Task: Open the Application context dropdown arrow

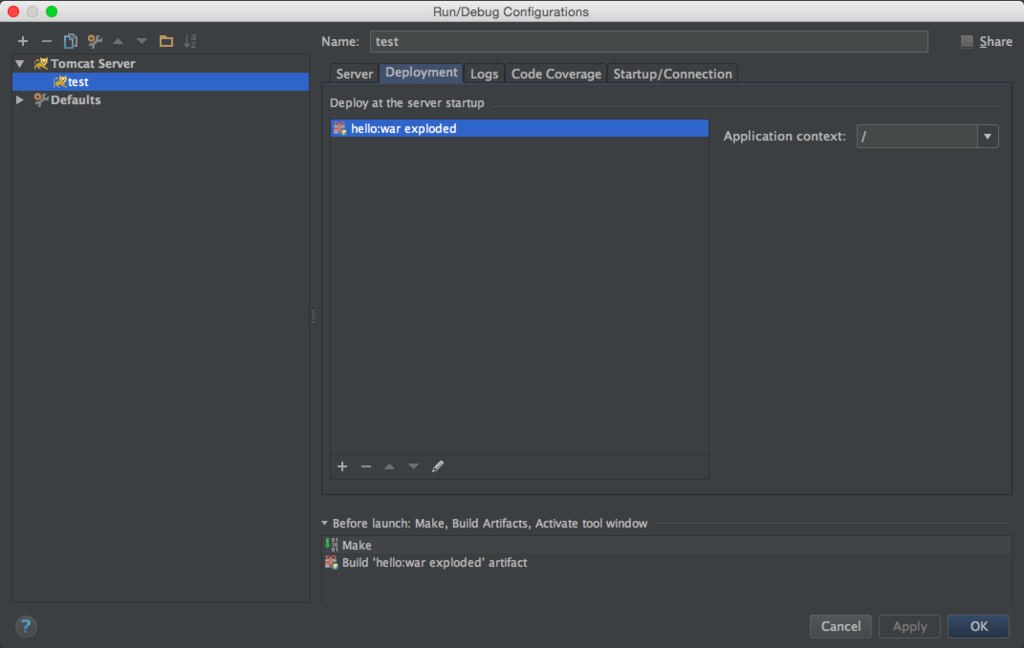Action: (987, 137)
